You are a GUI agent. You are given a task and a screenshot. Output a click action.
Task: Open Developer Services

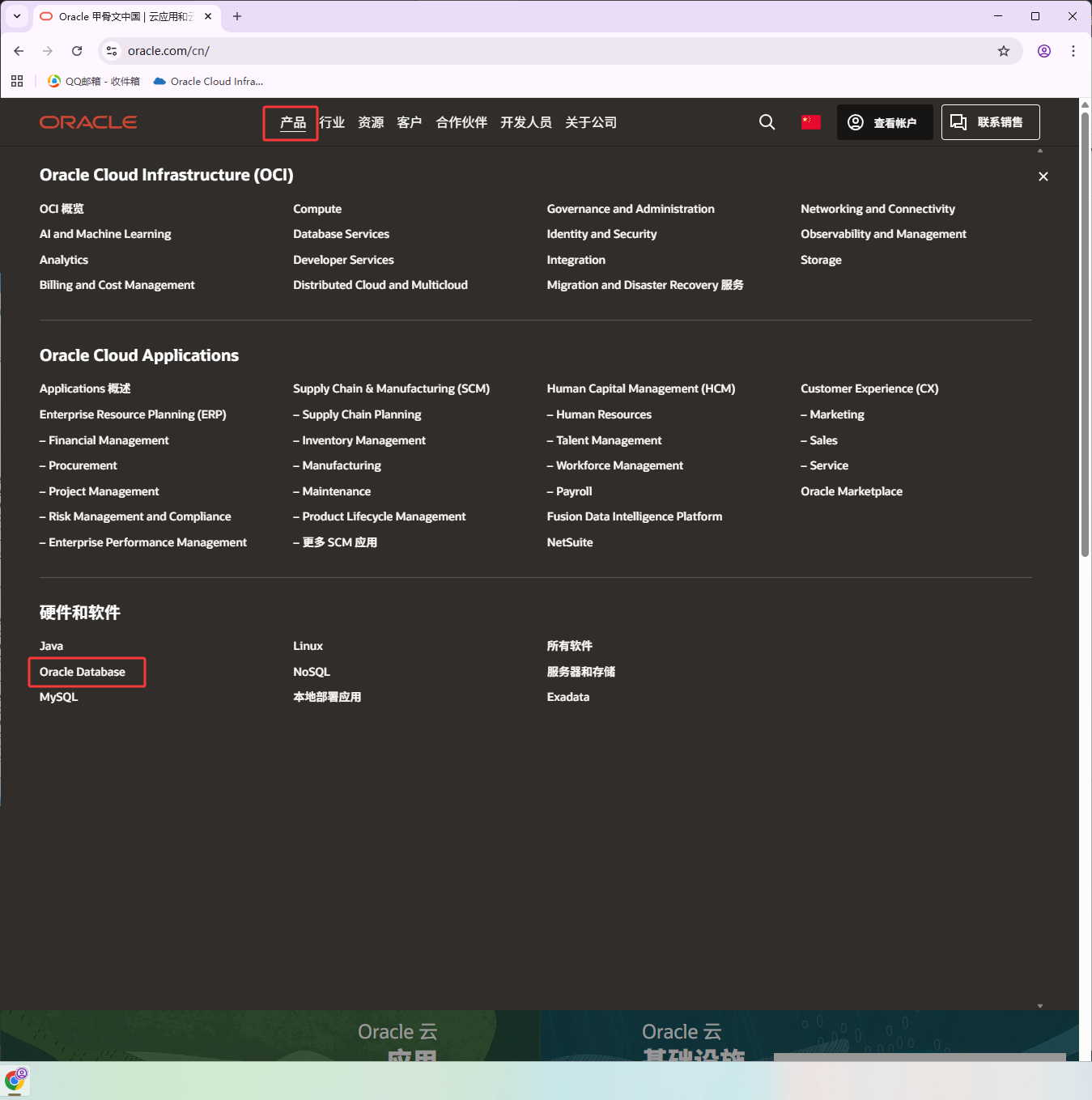(x=343, y=260)
